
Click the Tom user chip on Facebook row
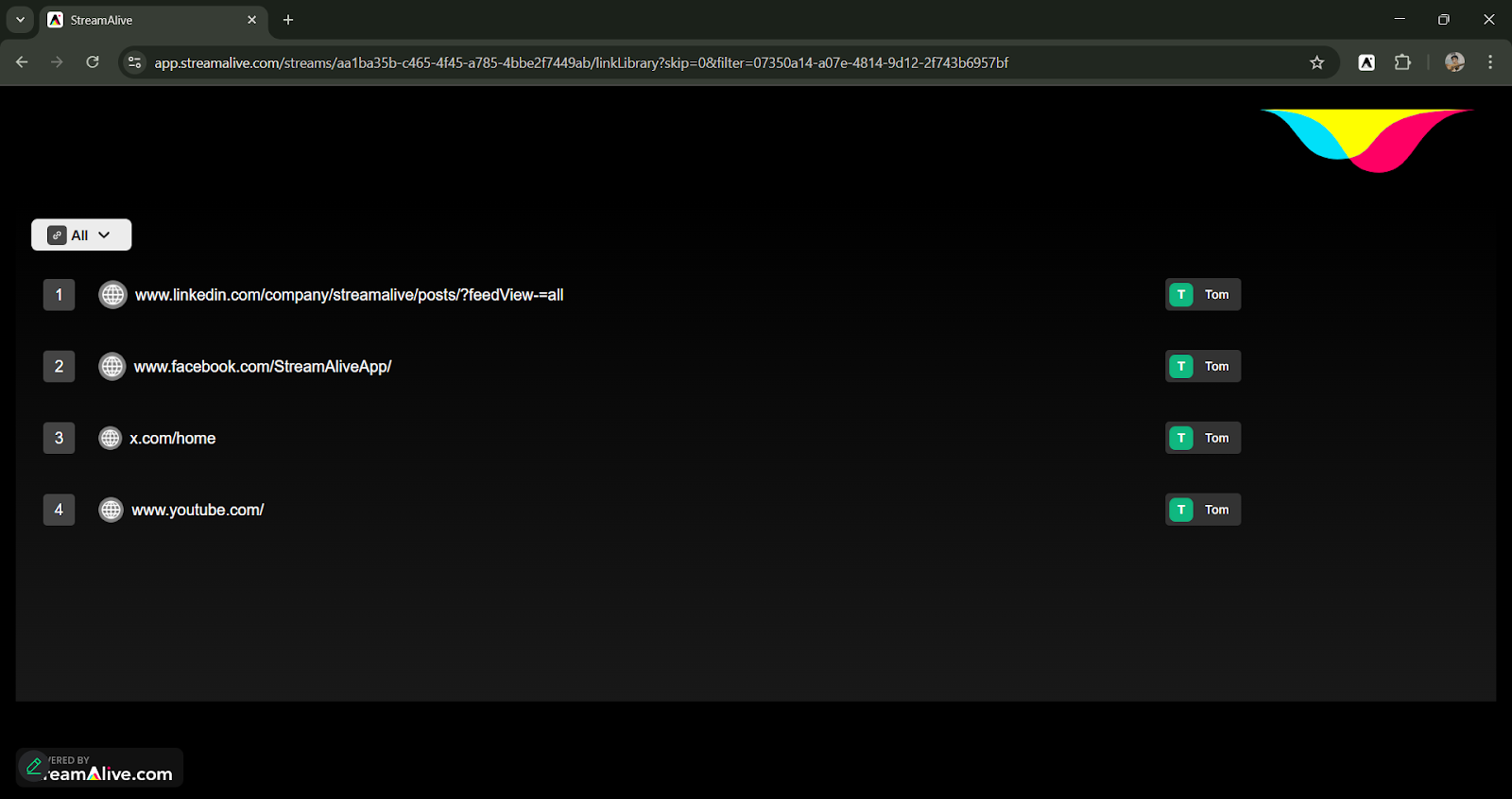1203,366
